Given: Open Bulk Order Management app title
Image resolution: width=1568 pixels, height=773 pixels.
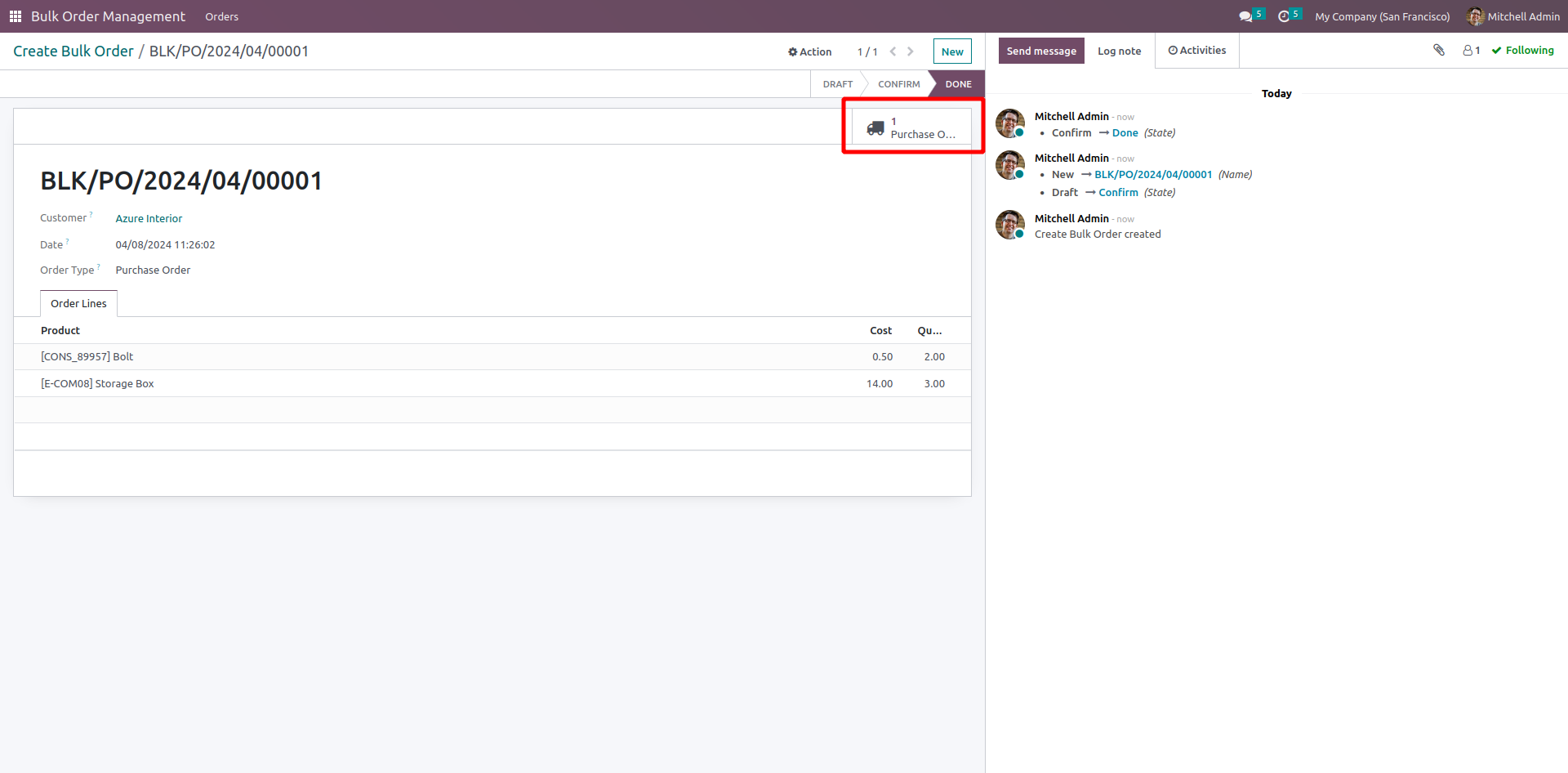Looking at the screenshot, I should click(x=108, y=16).
